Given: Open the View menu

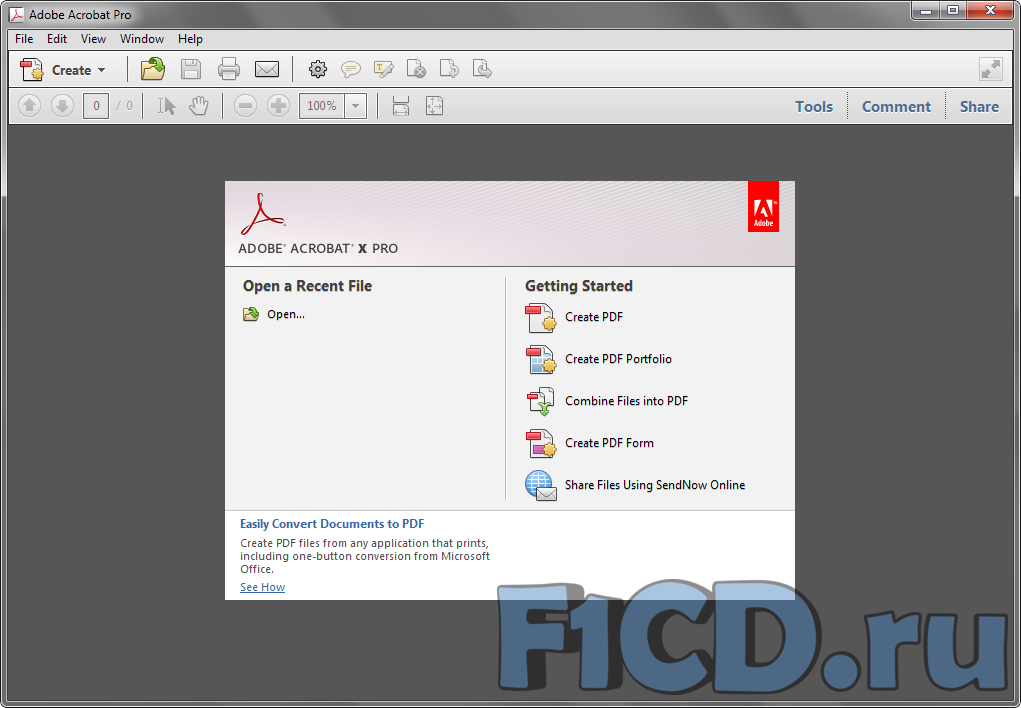Looking at the screenshot, I should point(93,39).
